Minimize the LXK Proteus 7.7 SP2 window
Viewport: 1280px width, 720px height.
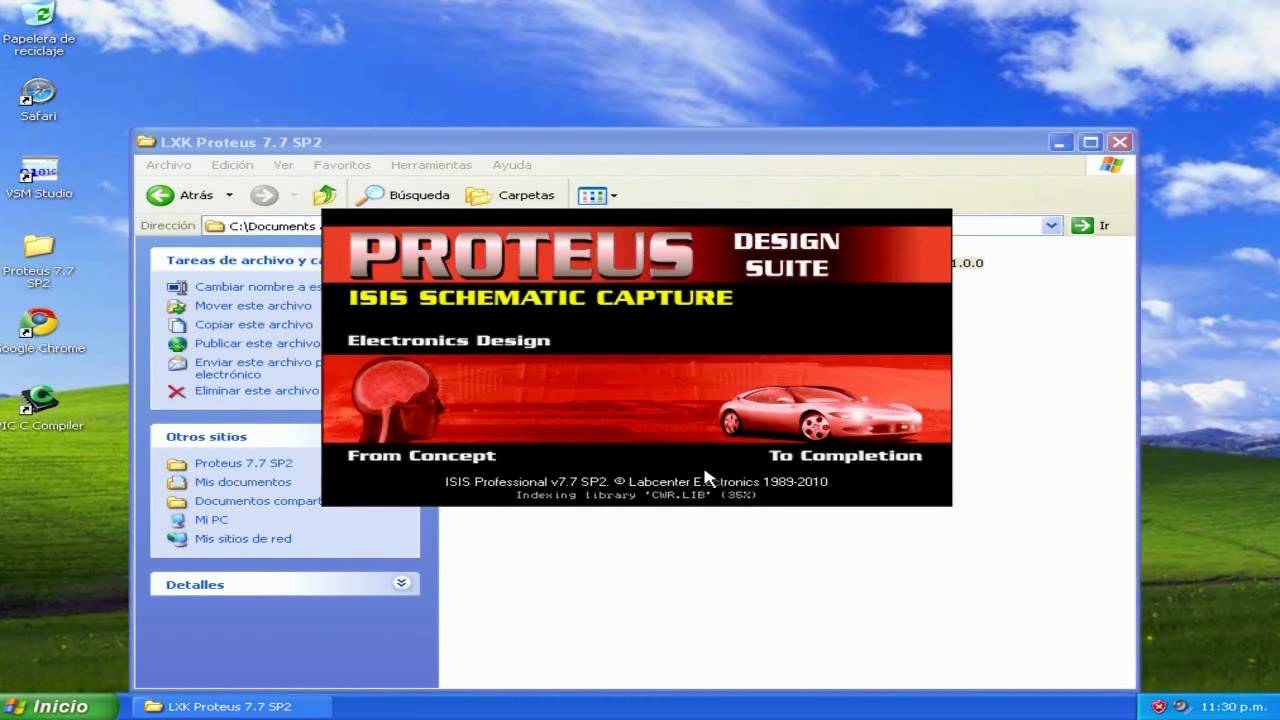coord(1062,142)
